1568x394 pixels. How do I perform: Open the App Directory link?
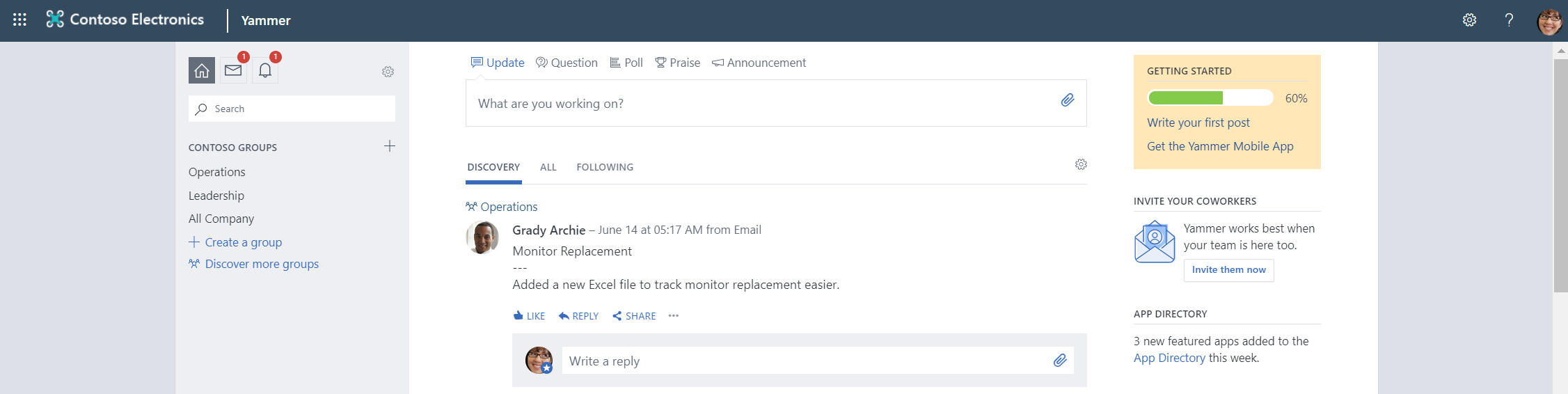point(1169,358)
